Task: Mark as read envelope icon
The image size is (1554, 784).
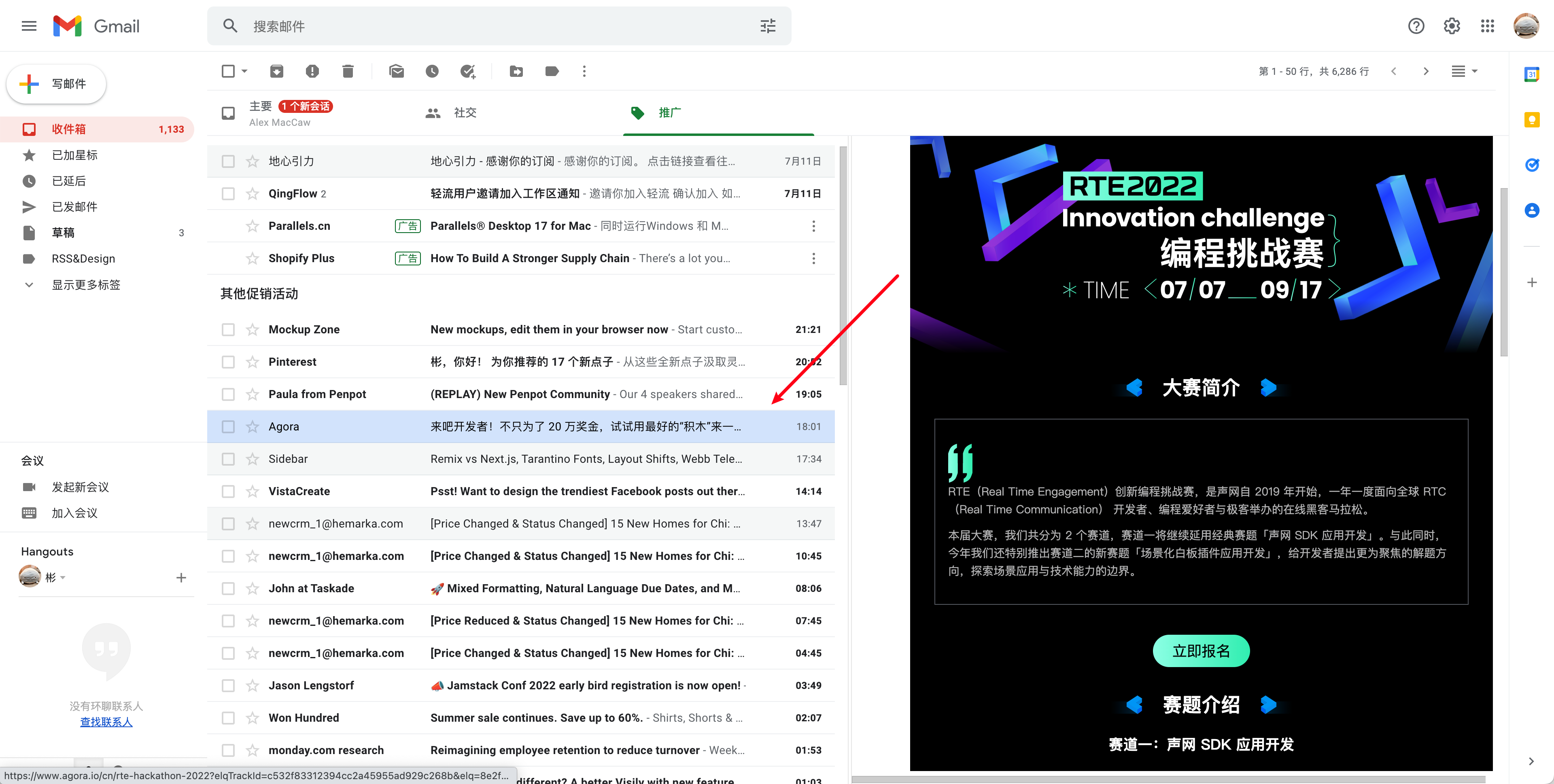Action: coord(396,71)
